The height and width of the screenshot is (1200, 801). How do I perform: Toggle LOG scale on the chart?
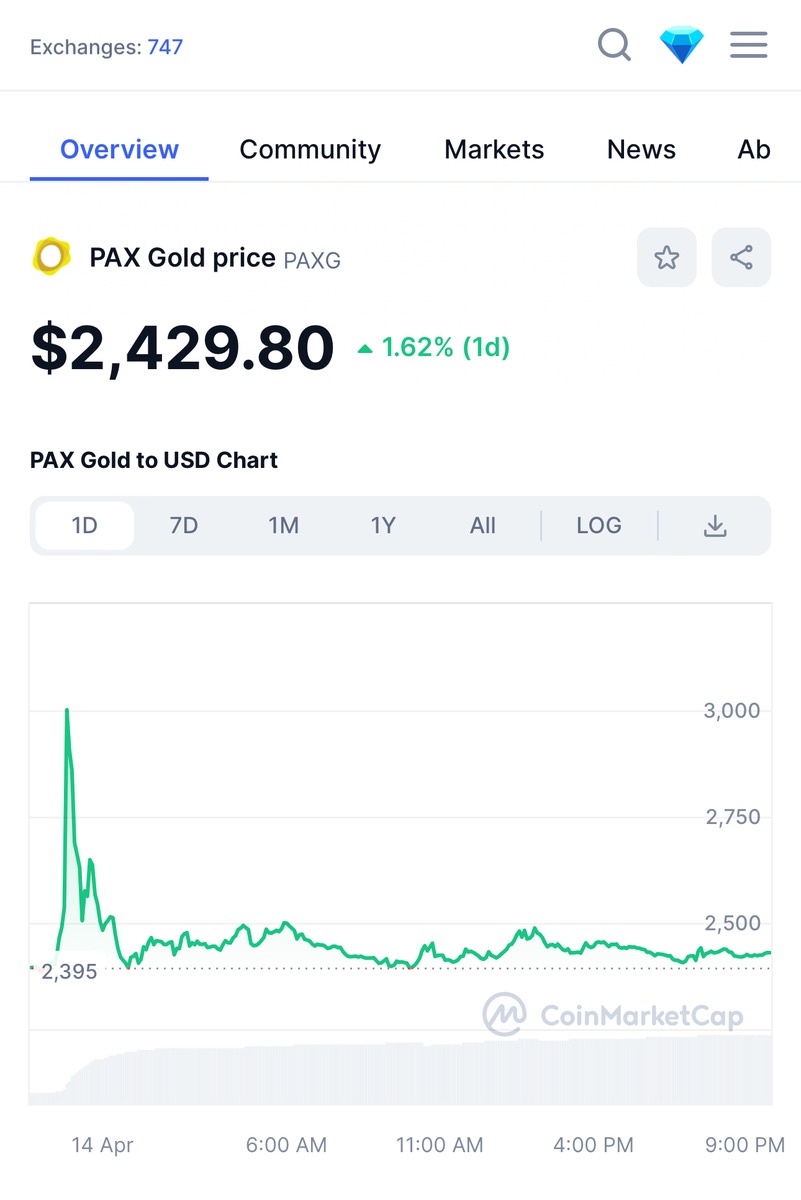point(599,526)
